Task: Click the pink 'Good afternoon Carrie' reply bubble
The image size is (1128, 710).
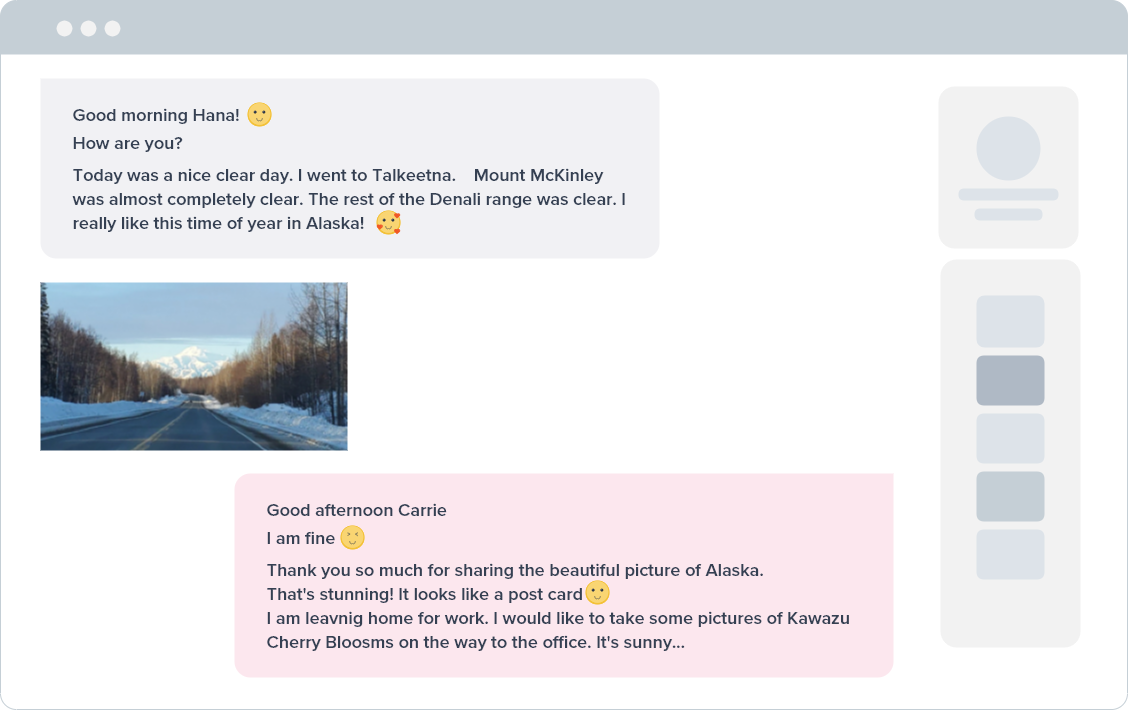Action: tap(564, 575)
